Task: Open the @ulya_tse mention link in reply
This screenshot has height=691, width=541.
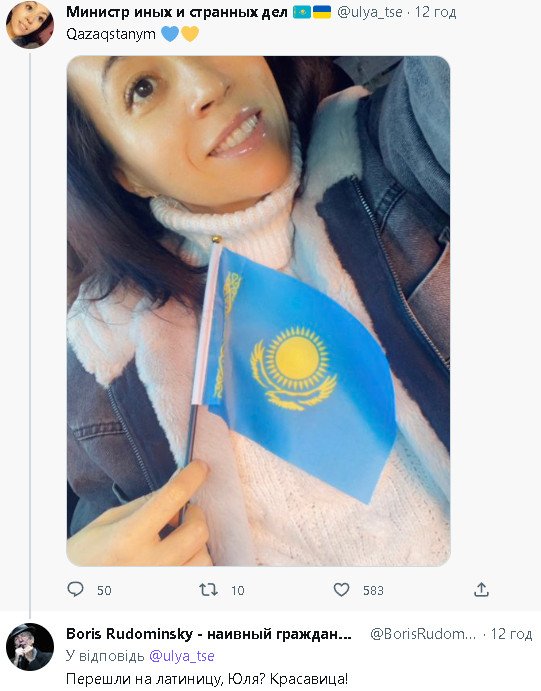Action: 182,656
